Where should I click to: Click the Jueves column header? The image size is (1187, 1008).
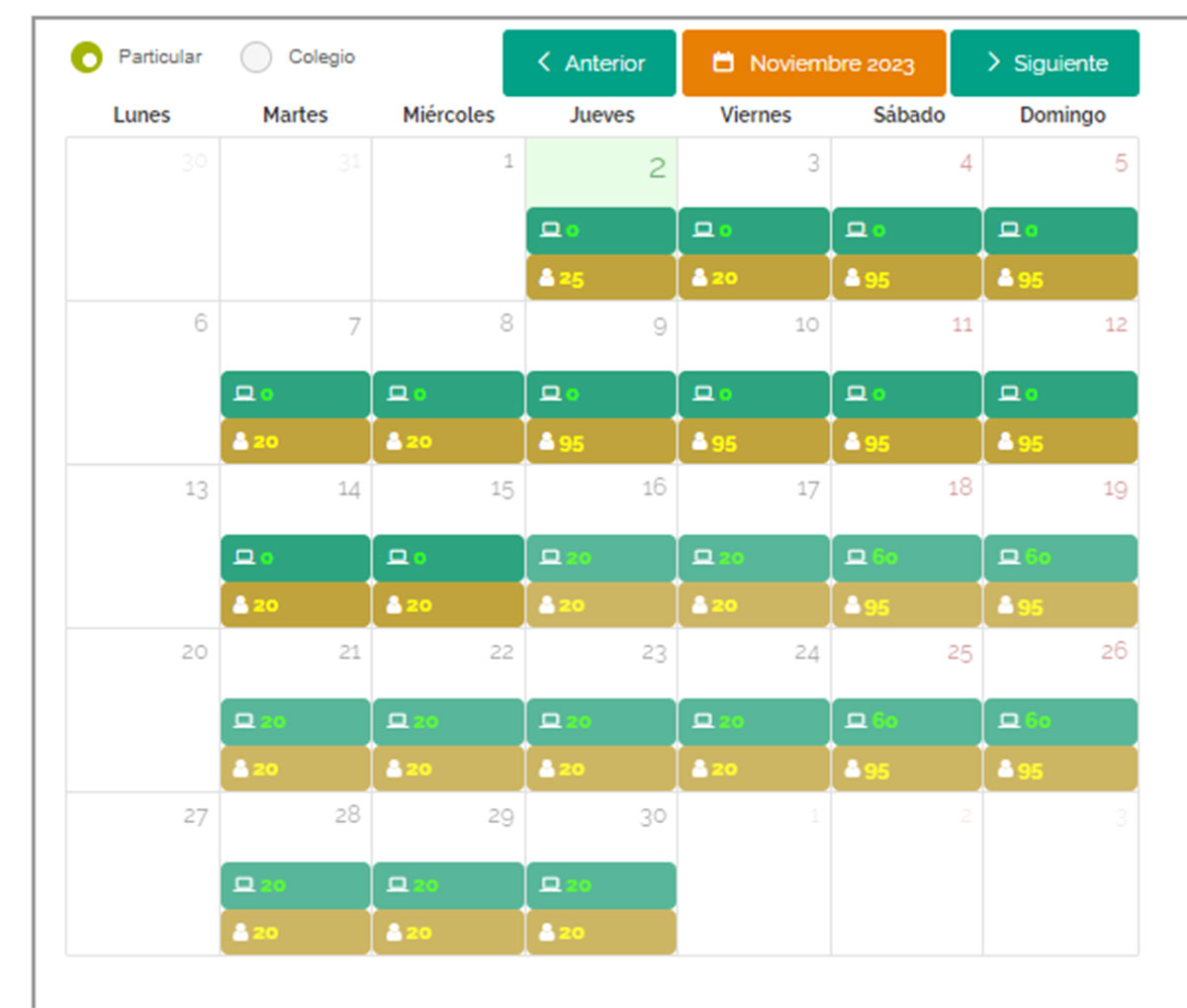(601, 115)
